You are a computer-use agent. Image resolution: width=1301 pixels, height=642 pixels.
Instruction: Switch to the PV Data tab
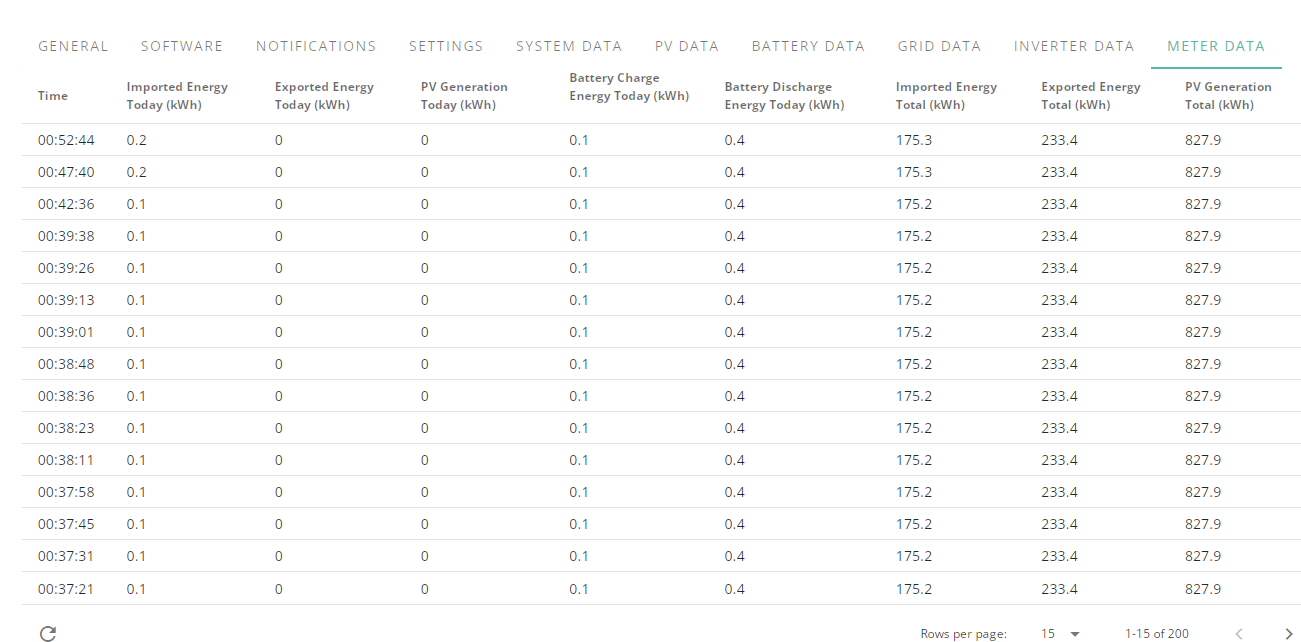click(x=687, y=46)
